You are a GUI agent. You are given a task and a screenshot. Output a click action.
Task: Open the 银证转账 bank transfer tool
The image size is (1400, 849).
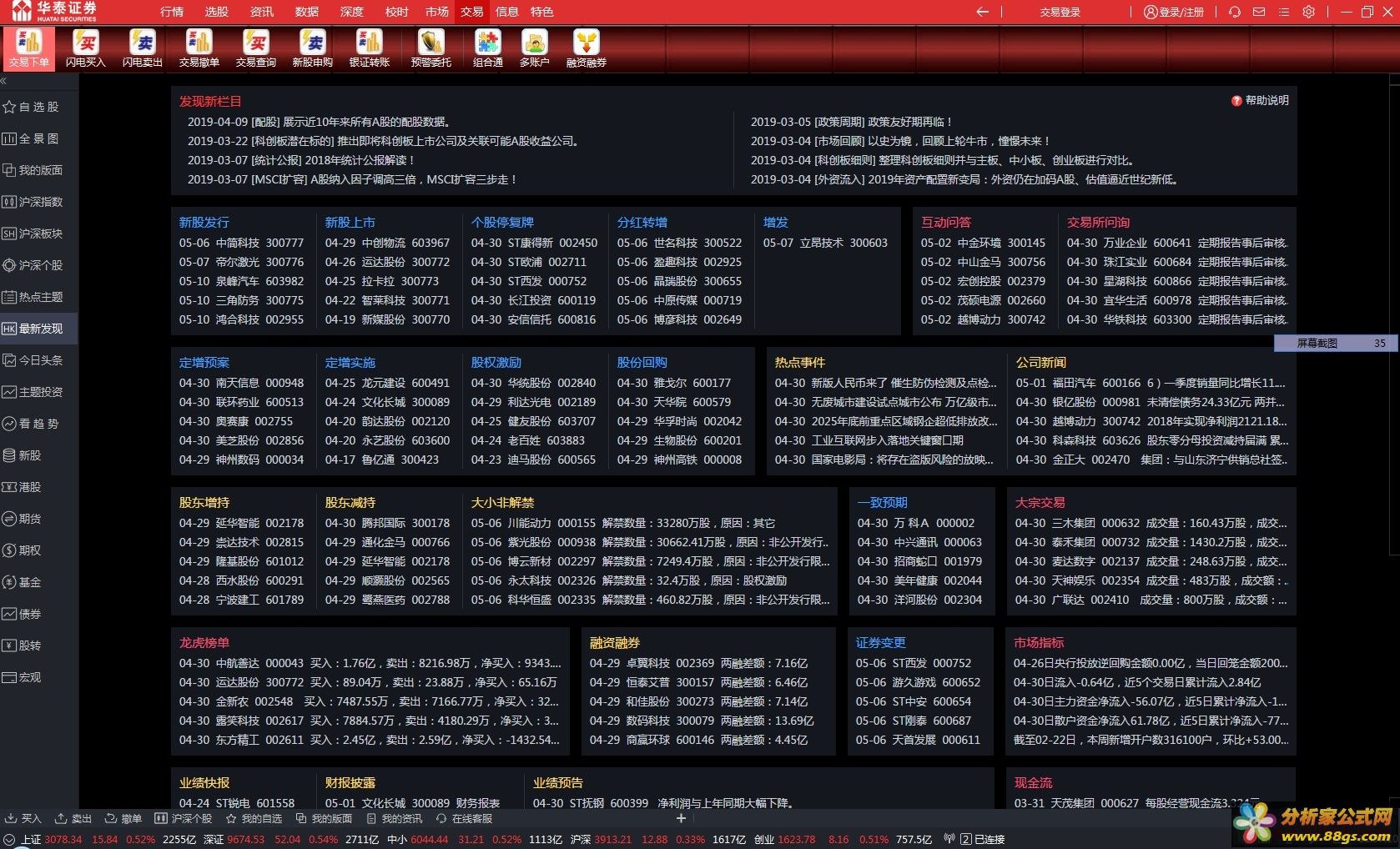pos(370,48)
